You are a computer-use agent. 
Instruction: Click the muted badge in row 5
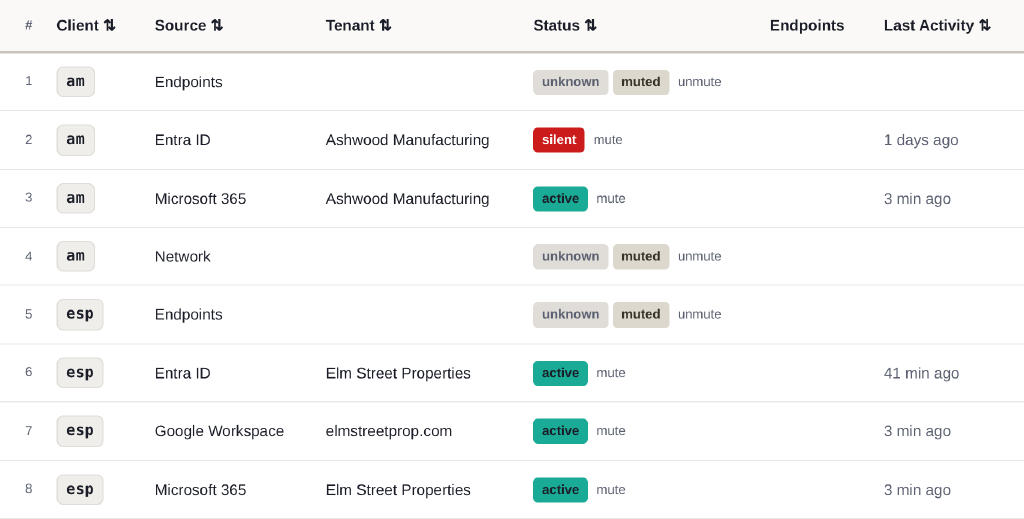[641, 315]
